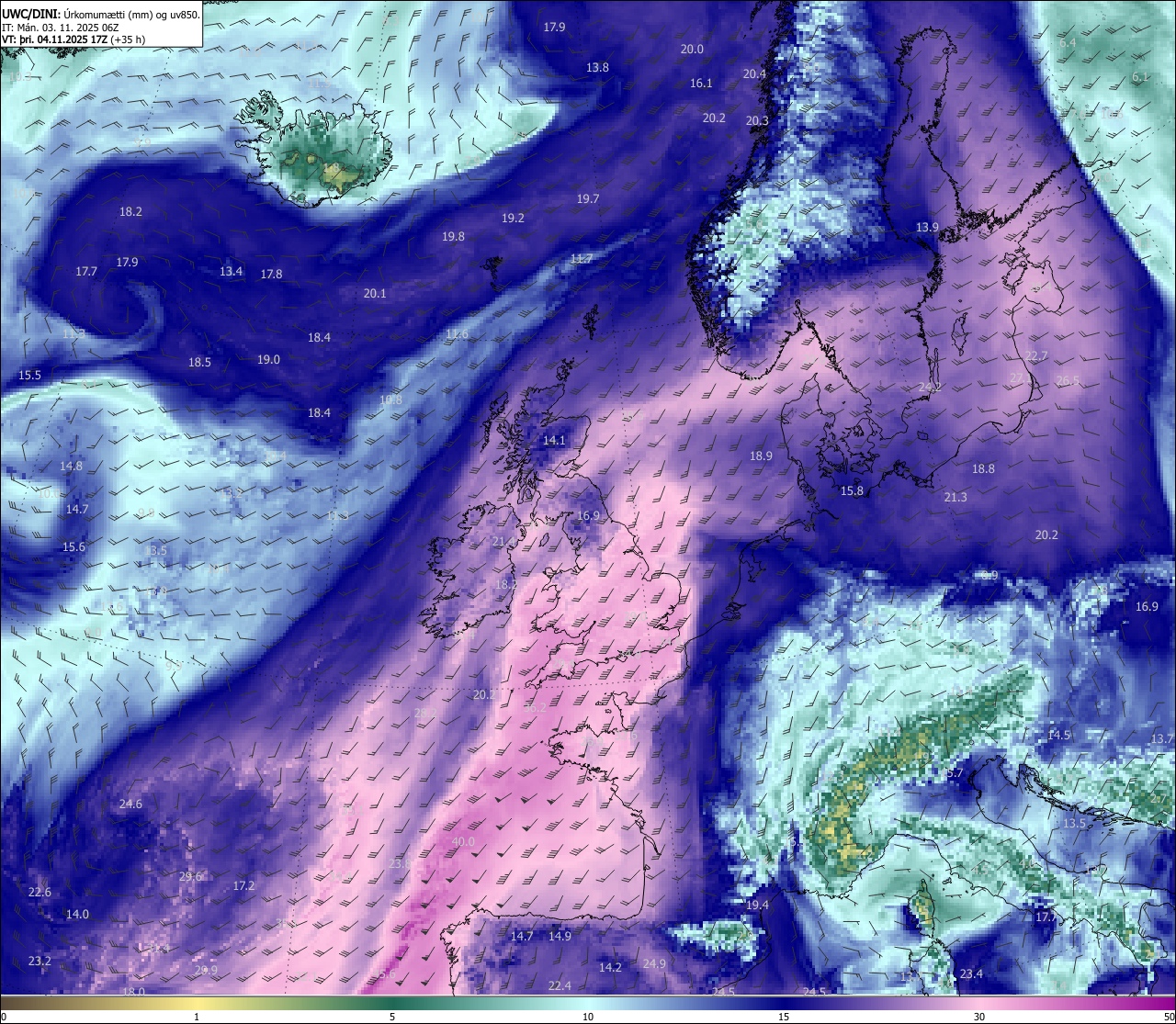
Task: Select the 15.6 value label
Action: [x=73, y=547]
